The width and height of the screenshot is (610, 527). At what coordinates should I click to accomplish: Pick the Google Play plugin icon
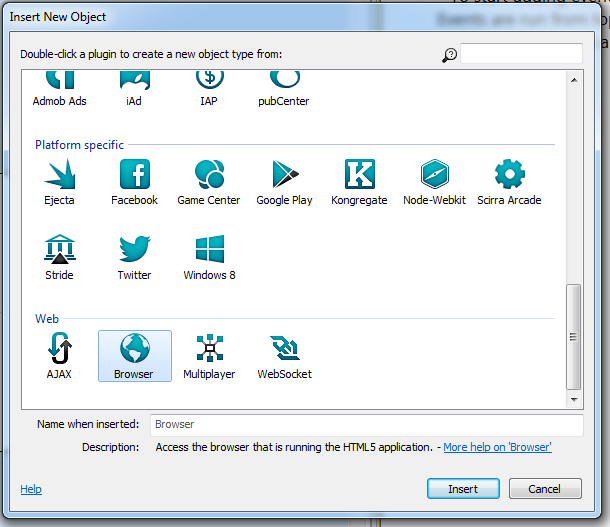coord(285,174)
